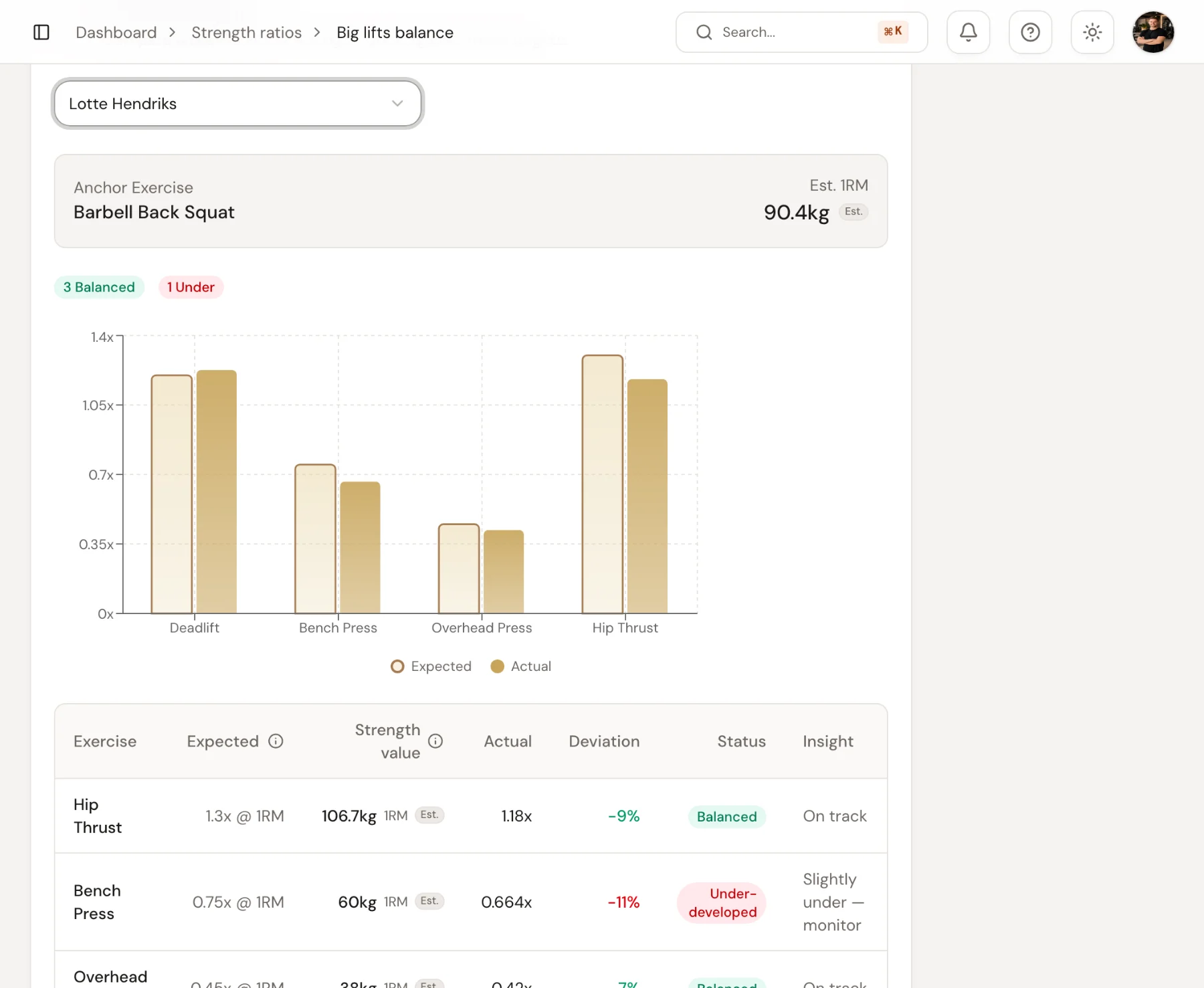Viewport: 1204px width, 988px height.
Task: Click the Deviation column header
Action: (604, 741)
